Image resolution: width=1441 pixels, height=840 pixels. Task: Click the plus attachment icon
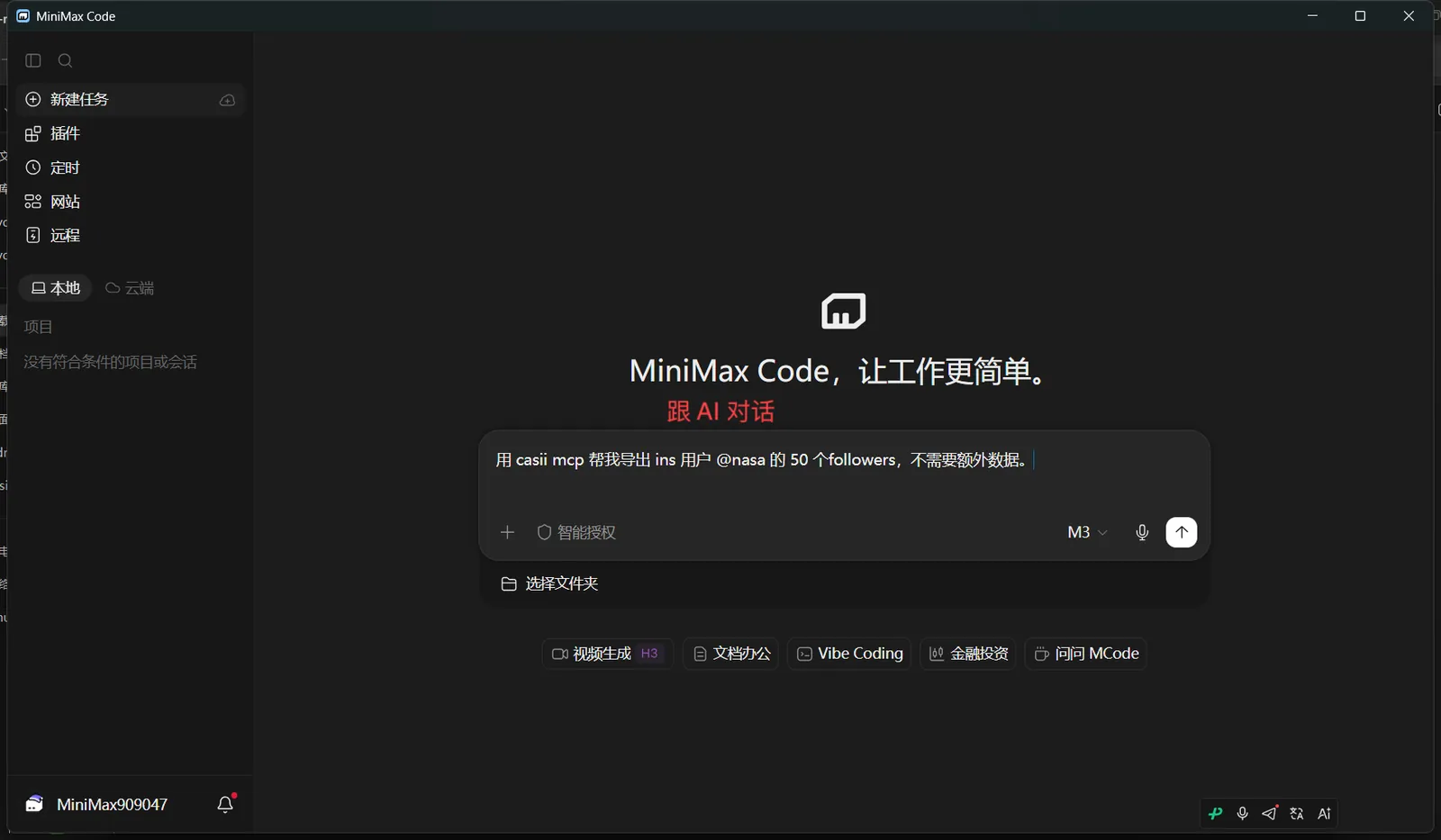[507, 532]
